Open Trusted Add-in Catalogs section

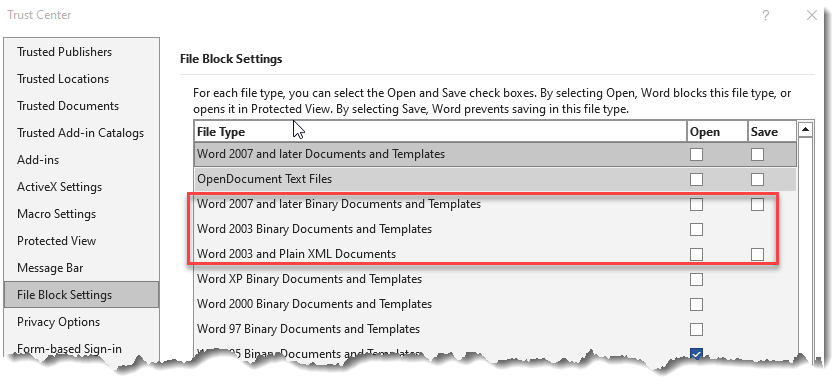tap(81, 133)
